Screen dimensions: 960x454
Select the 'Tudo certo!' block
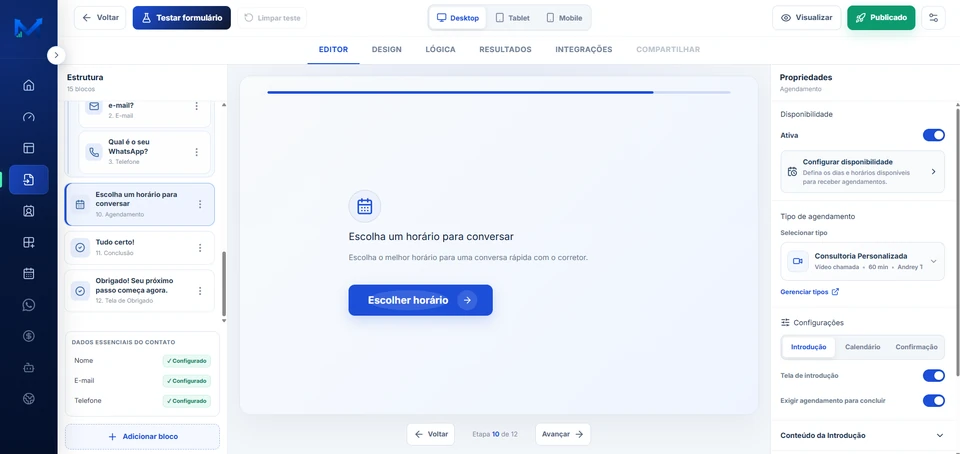[x=140, y=248]
